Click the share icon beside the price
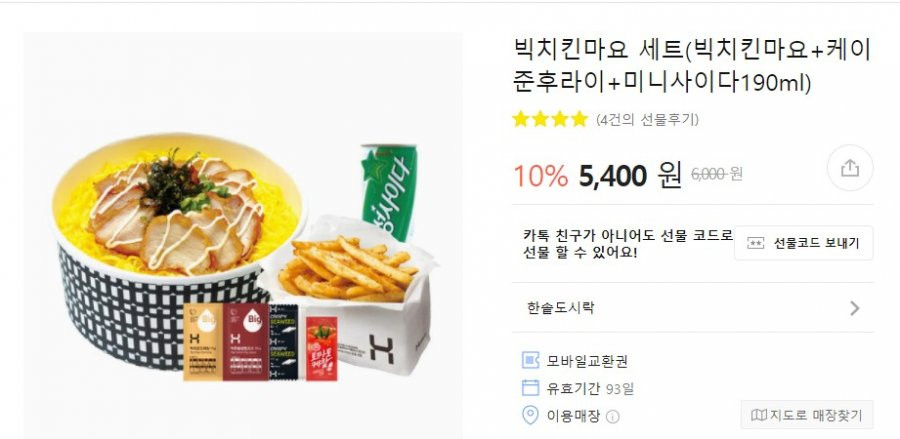This screenshot has width=900, height=439. (x=849, y=168)
